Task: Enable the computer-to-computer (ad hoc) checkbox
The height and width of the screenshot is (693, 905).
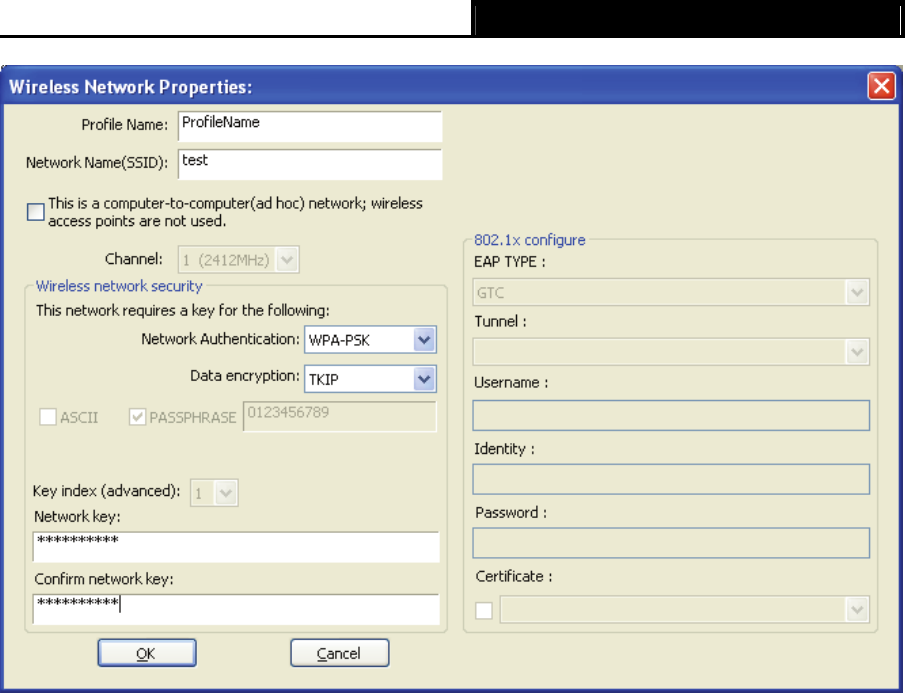Action: coord(36,212)
